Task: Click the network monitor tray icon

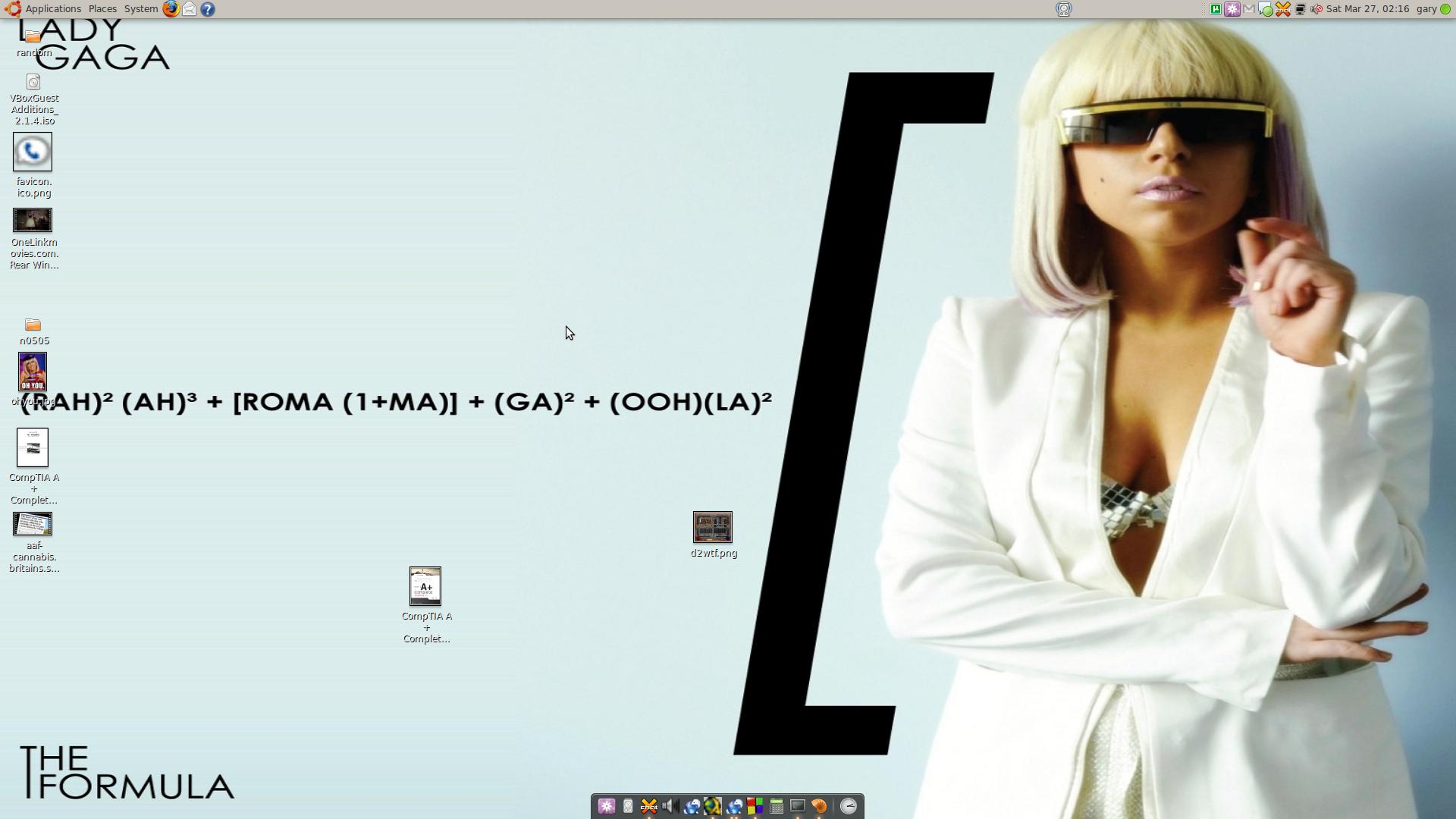Action: pyautogui.click(x=1300, y=9)
